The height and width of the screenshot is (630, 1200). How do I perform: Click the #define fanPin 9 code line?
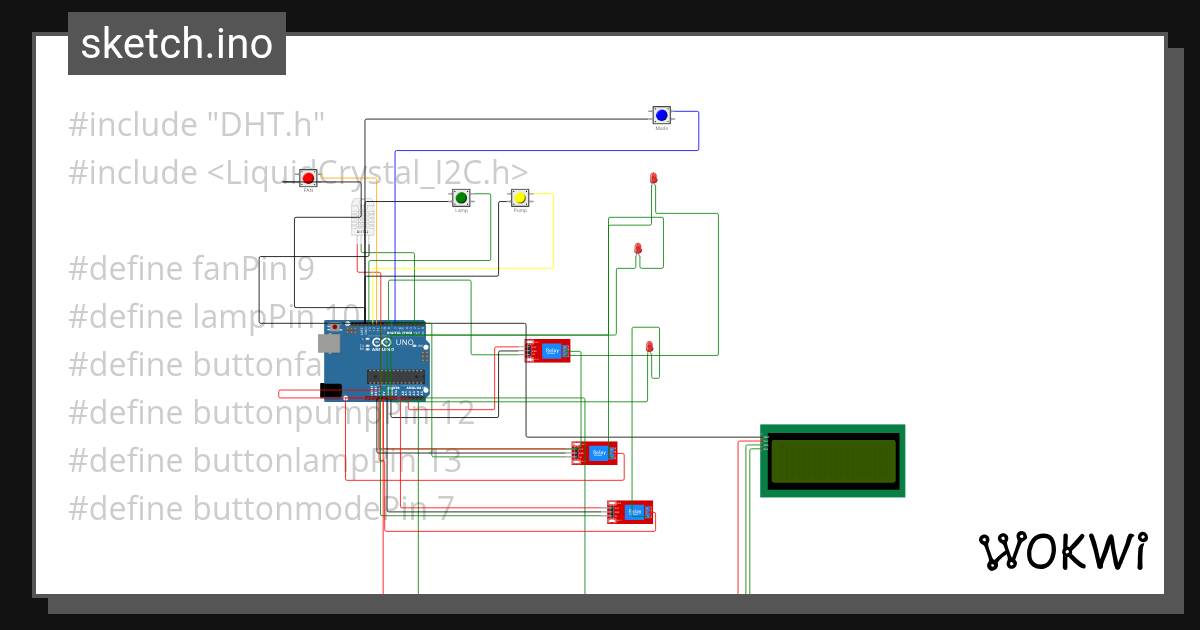click(x=192, y=268)
